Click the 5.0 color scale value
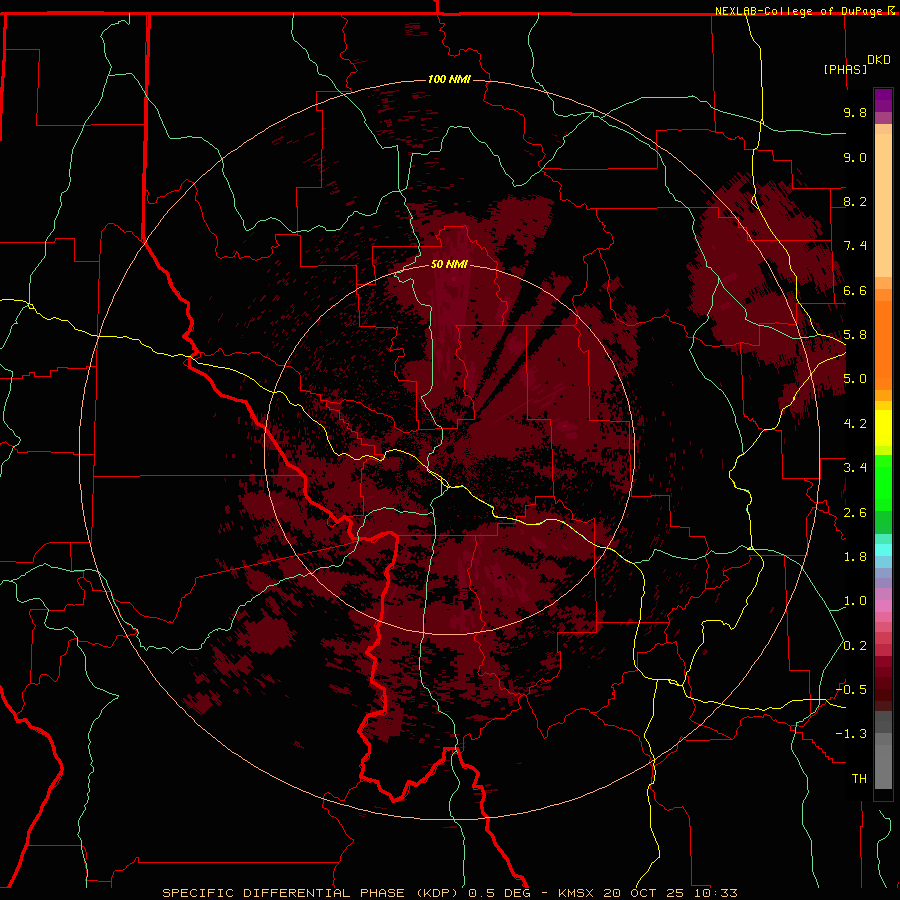This screenshot has width=900, height=900. 855,379
